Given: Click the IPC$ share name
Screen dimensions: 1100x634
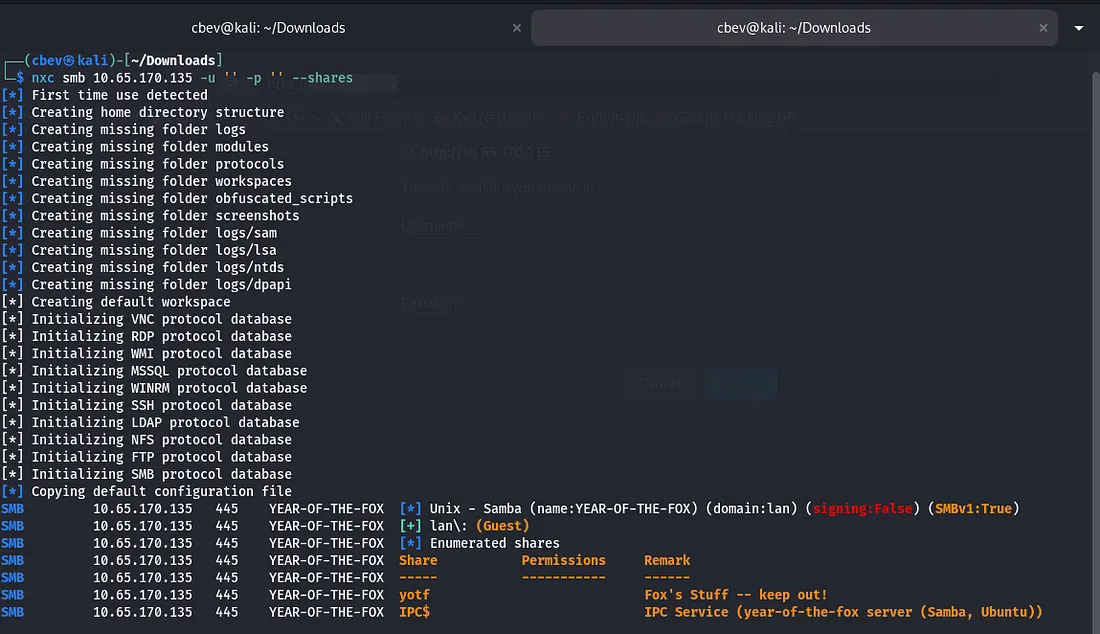Looking at the screenshot, I should [415, 612].
